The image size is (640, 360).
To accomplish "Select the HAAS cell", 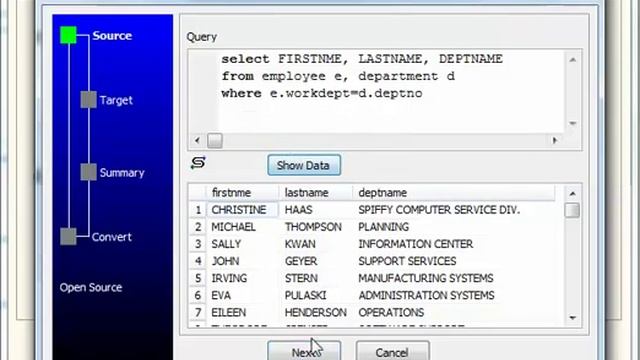I will click(x=316, y=210).
